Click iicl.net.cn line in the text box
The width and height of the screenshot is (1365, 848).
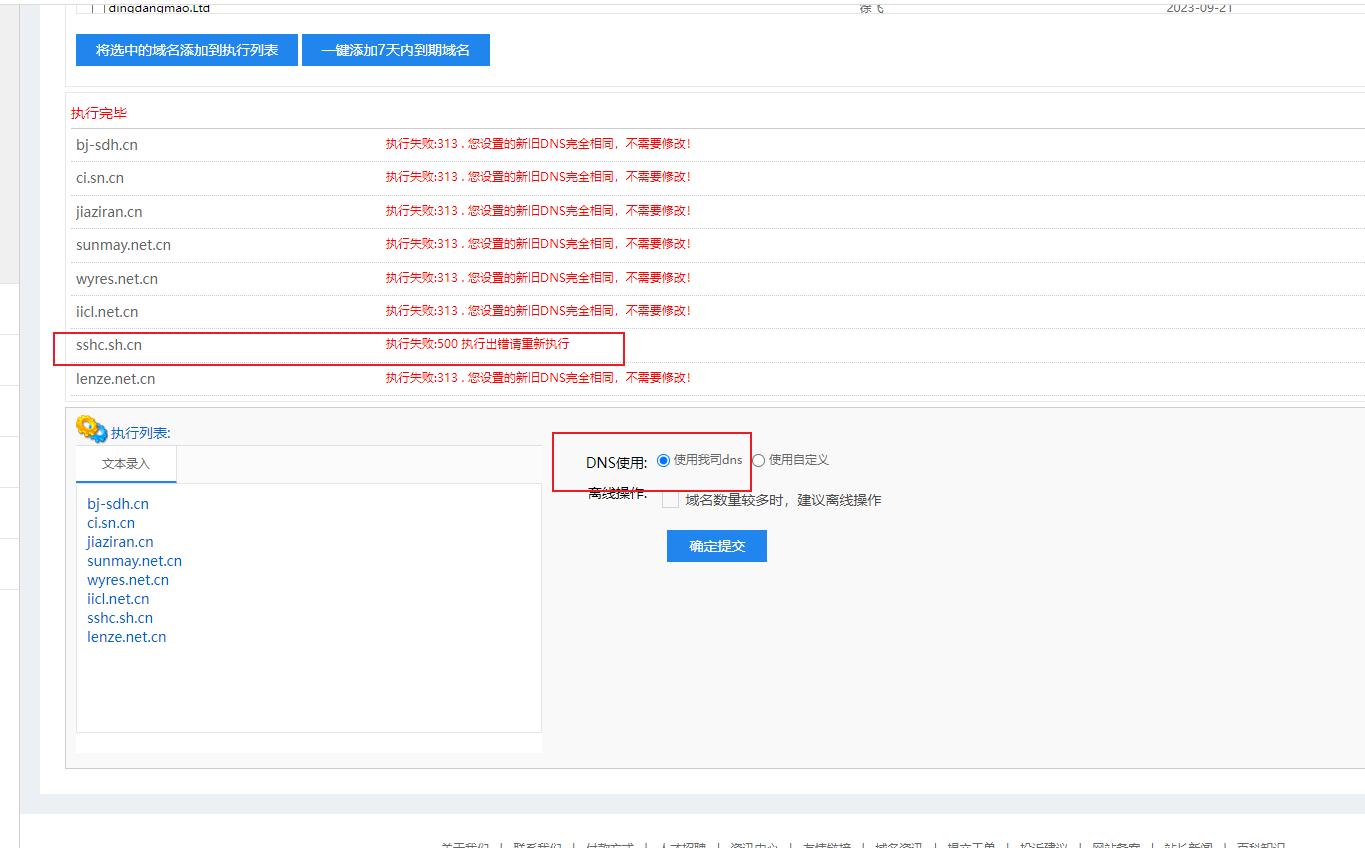click(118, 599)
